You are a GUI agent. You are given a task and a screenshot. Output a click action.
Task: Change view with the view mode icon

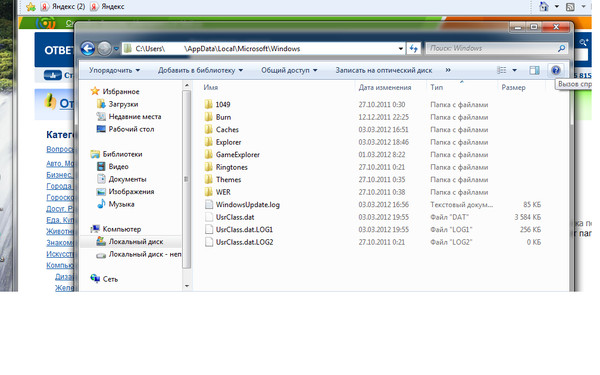pyautogui.click(x=502, y=70)
